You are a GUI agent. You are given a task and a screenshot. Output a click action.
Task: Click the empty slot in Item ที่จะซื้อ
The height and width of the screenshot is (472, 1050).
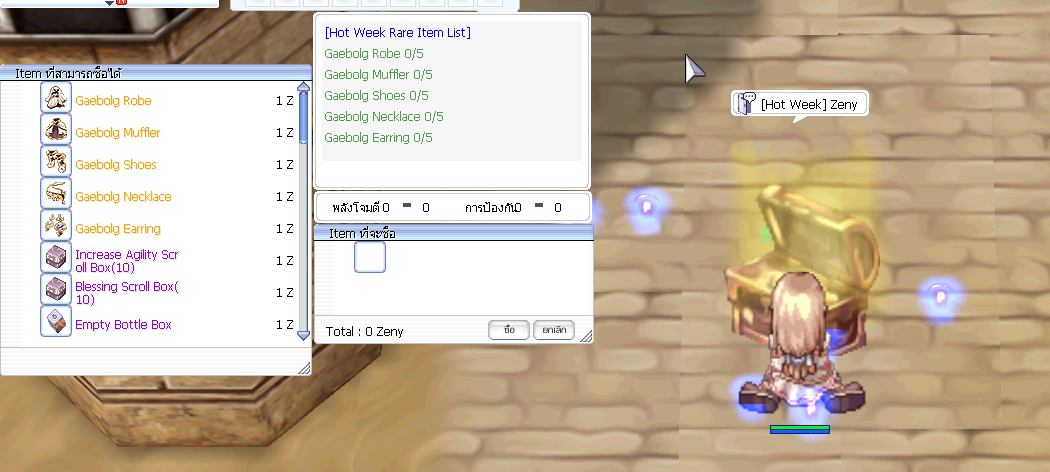click(370, 257)
